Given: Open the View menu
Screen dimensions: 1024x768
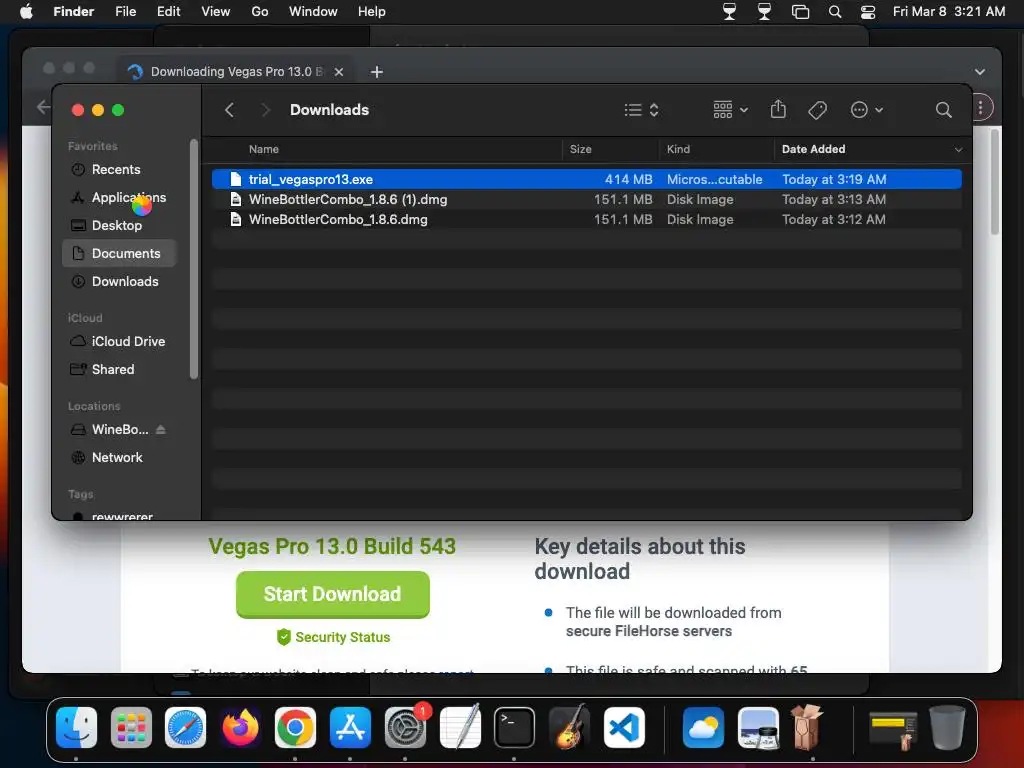Looking at the screenshot, I should pos(216,11).
